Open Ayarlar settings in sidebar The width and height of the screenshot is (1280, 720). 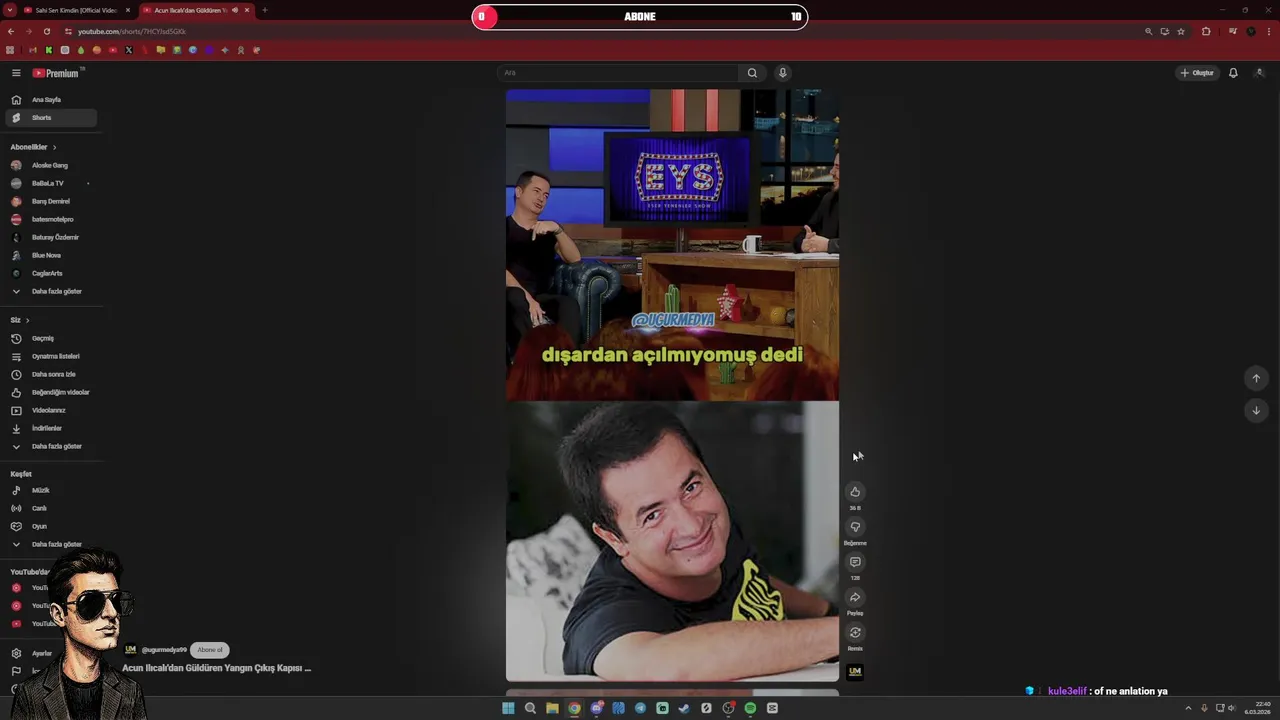click(32, 653)
